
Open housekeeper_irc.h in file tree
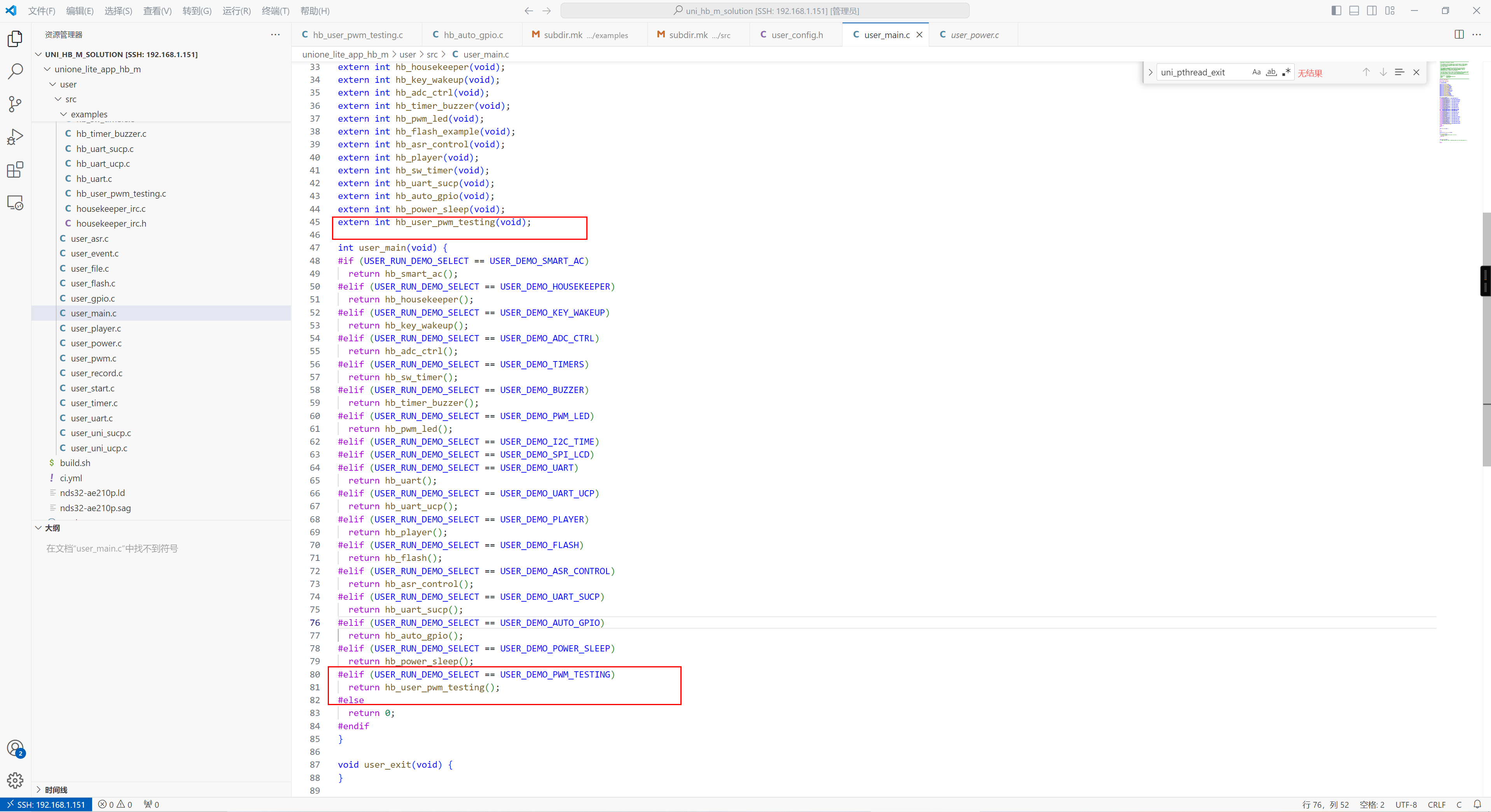coord(111,224)
